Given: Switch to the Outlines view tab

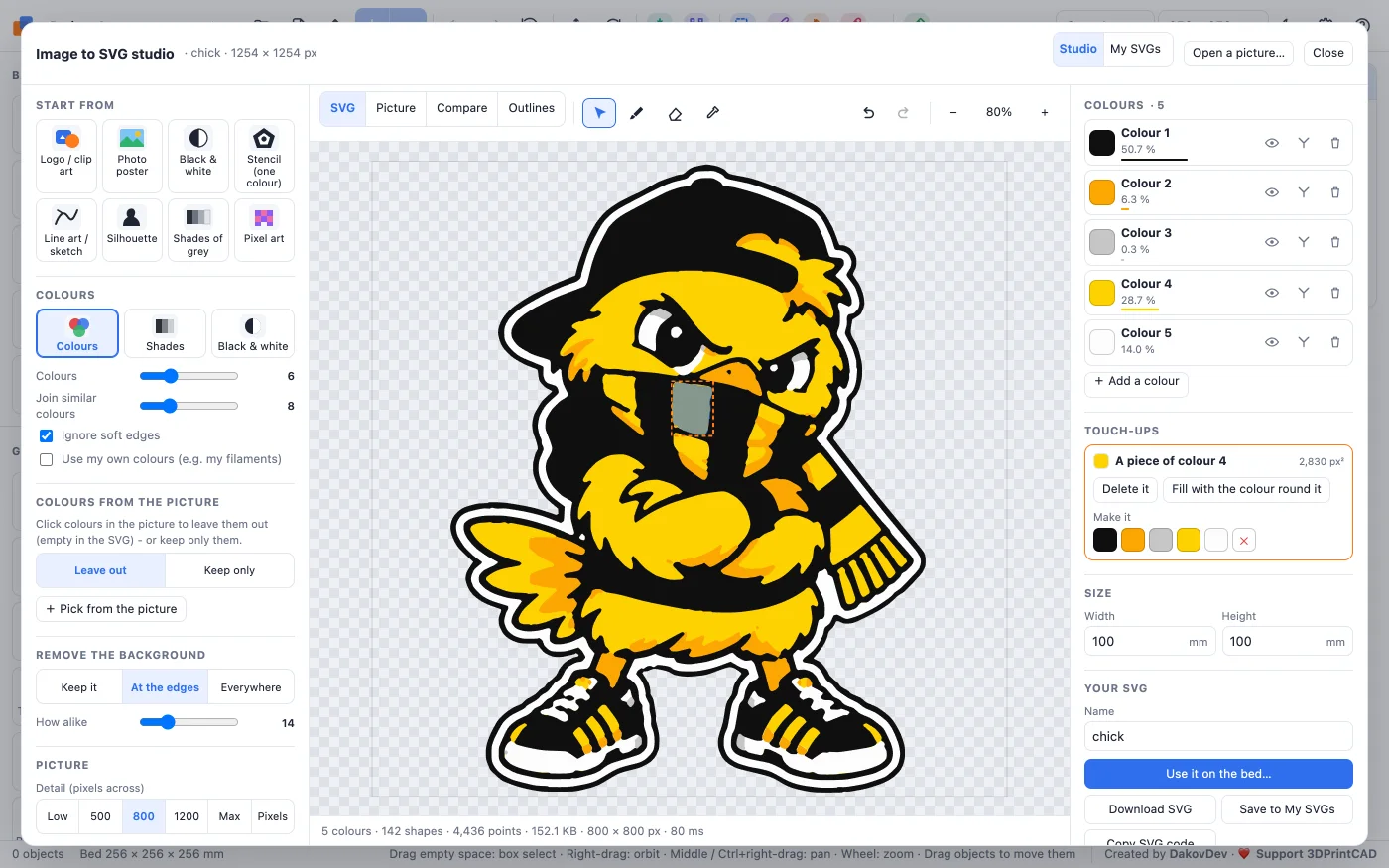Looking at the screenshot, I should tap(532, 108).
